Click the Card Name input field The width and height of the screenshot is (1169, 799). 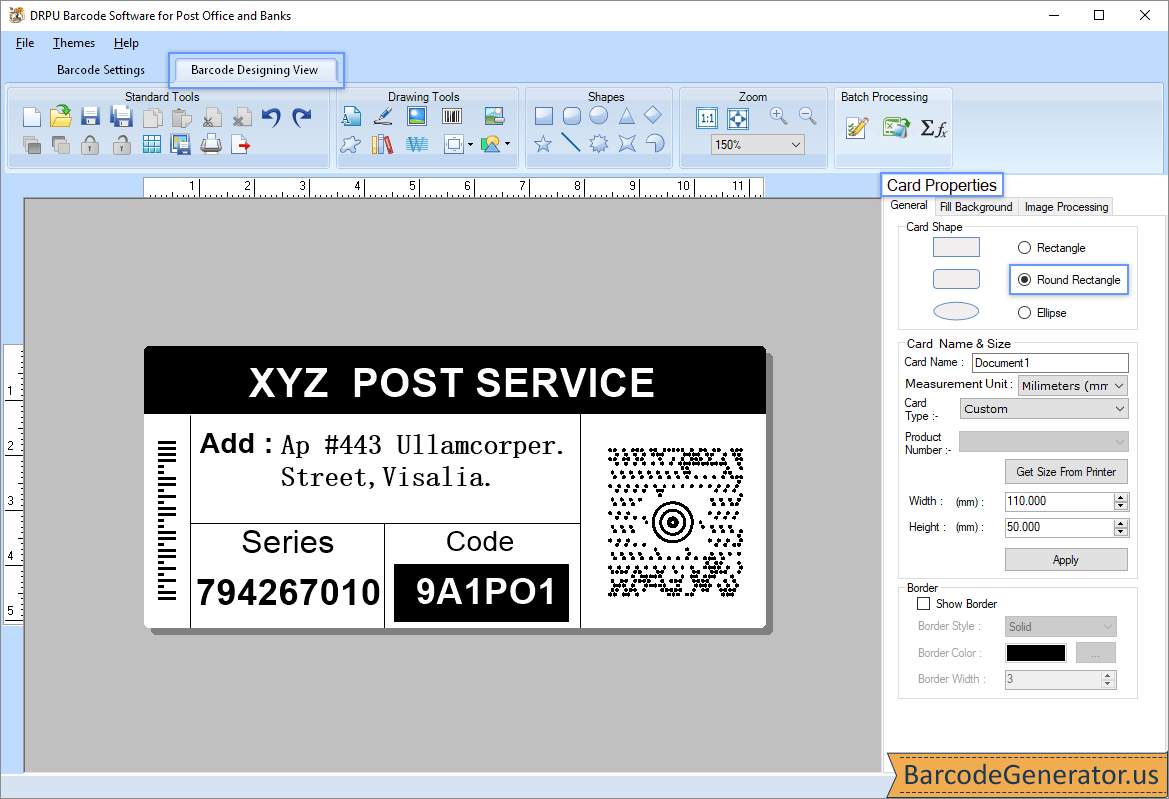(1050, 363)
